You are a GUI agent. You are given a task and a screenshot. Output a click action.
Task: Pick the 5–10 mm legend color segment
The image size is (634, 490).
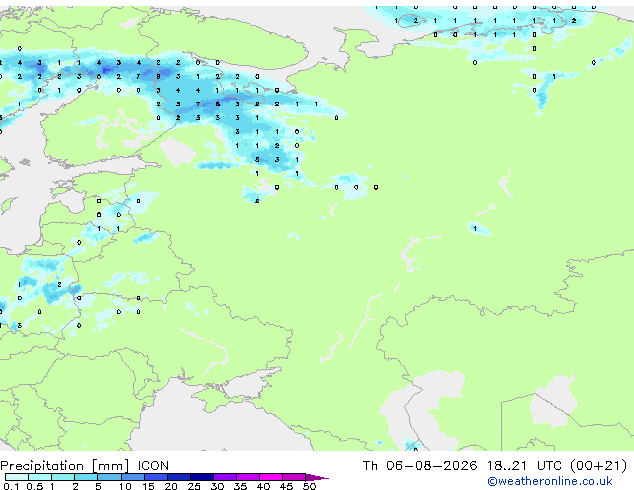coord(109,477)
